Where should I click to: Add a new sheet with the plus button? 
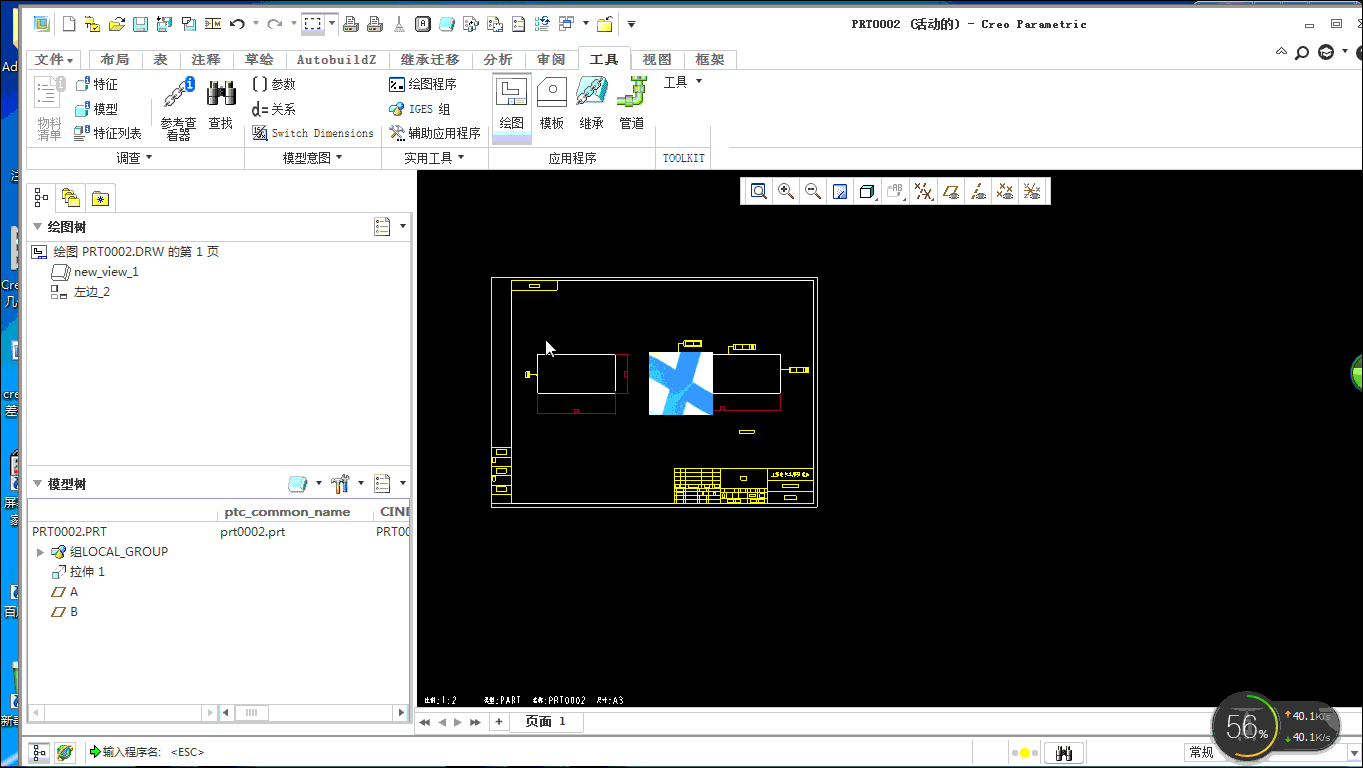[498, 722]
